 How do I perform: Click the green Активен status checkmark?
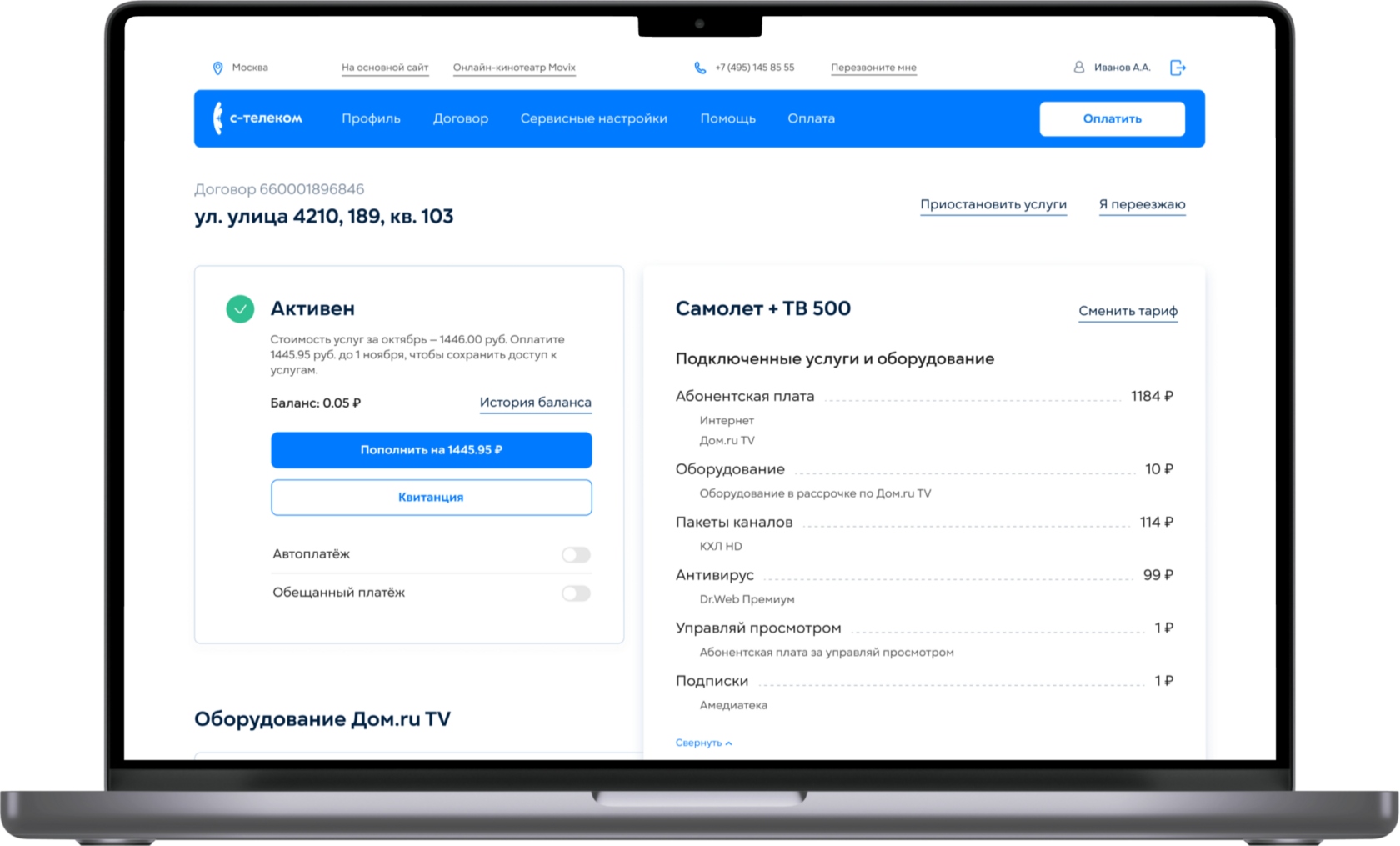click(240, 309)
